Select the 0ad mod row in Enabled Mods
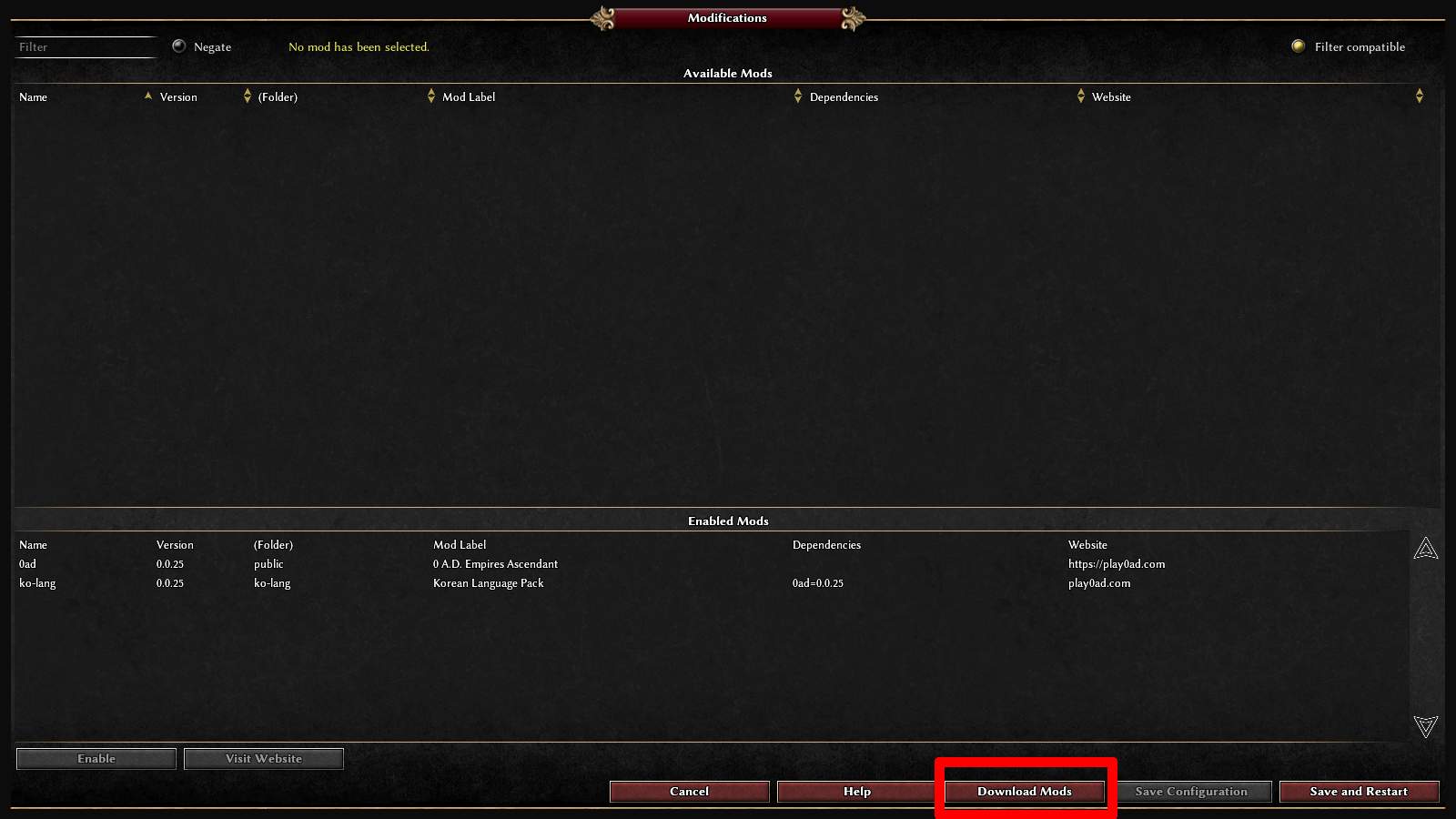Screen dimensions: 1456x819 tap(710, 564)
